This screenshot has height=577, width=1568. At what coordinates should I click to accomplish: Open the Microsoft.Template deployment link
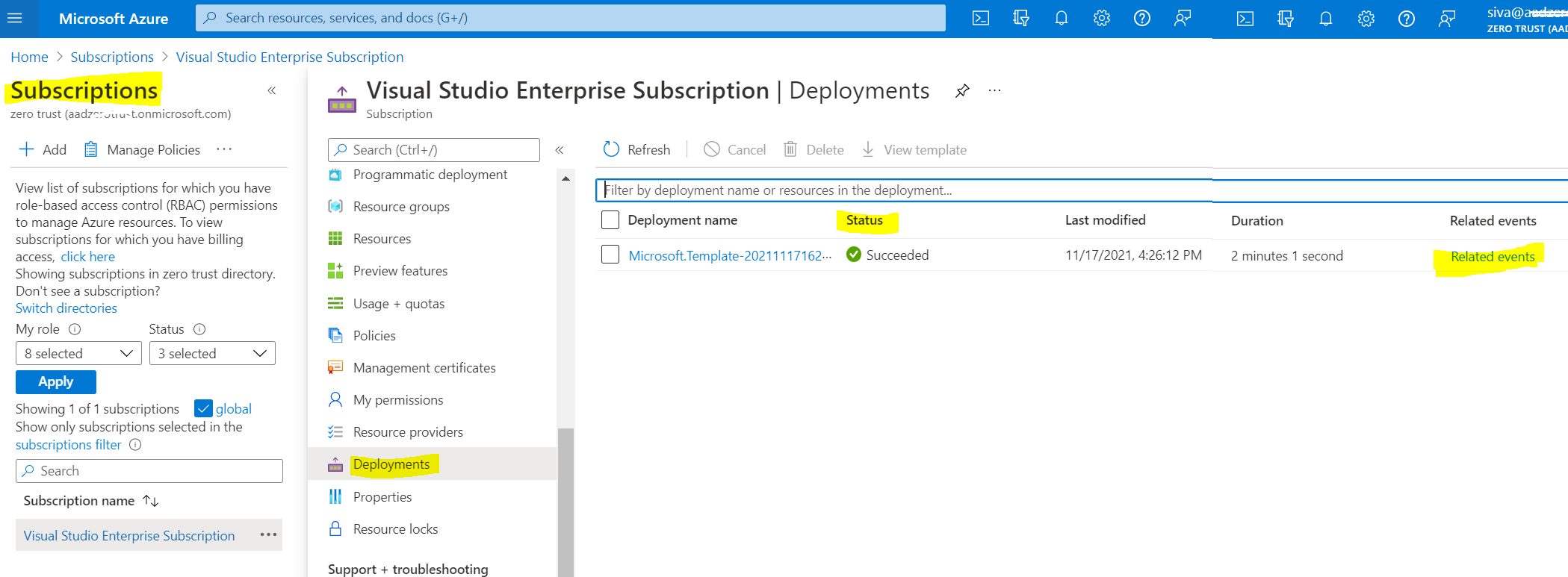pyautogui.click(x=730, y=255)
